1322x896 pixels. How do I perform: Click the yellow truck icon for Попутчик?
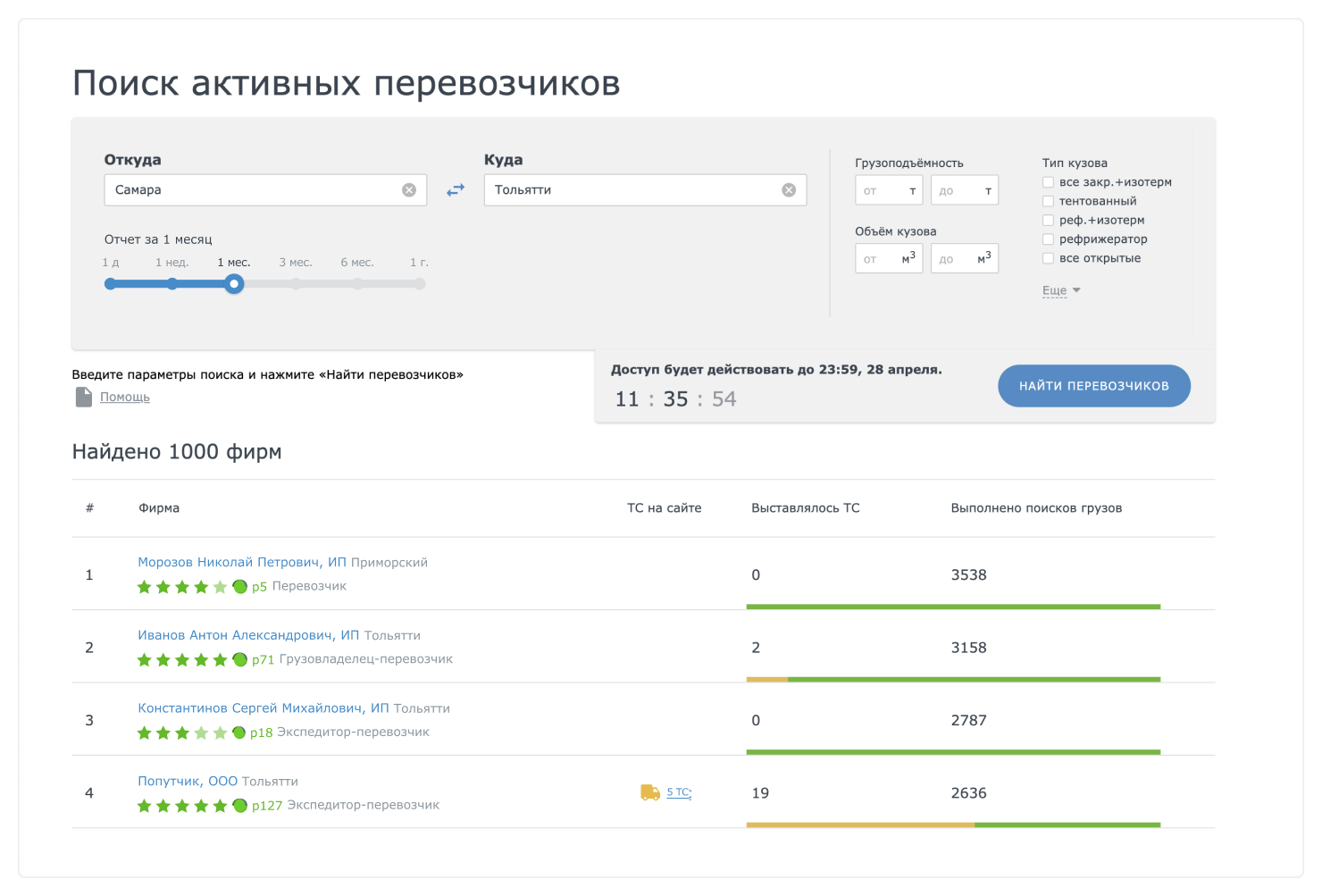coord(650,792)
